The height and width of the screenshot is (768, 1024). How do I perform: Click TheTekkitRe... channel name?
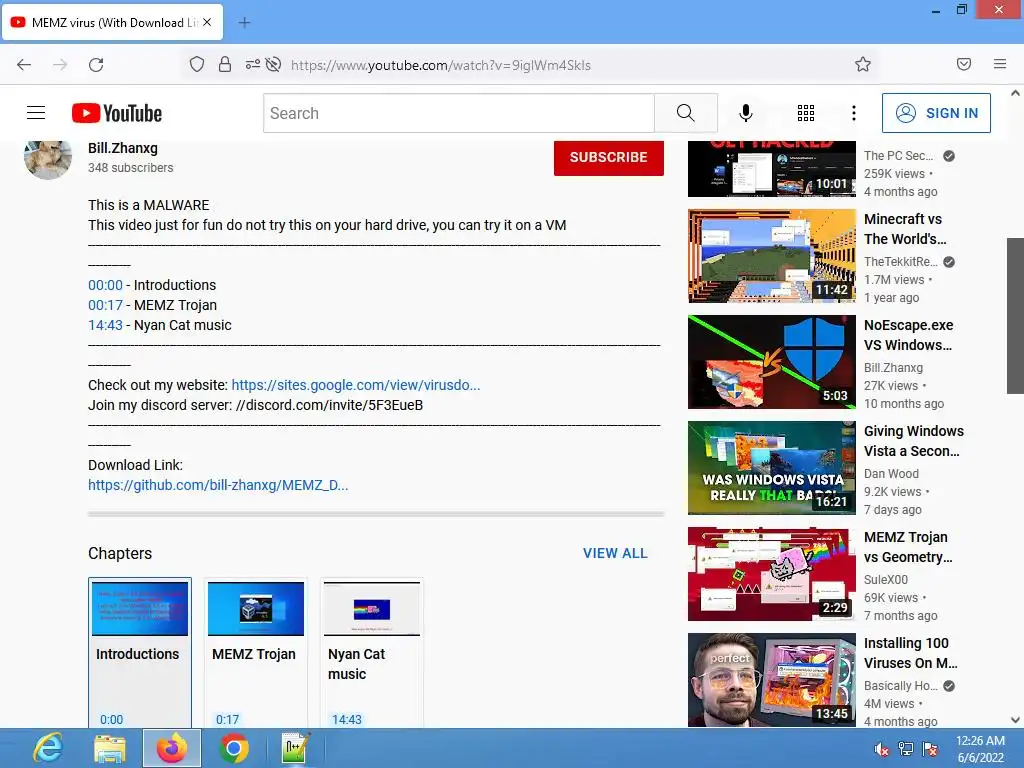pyautogui.click(x=901, y=262)
